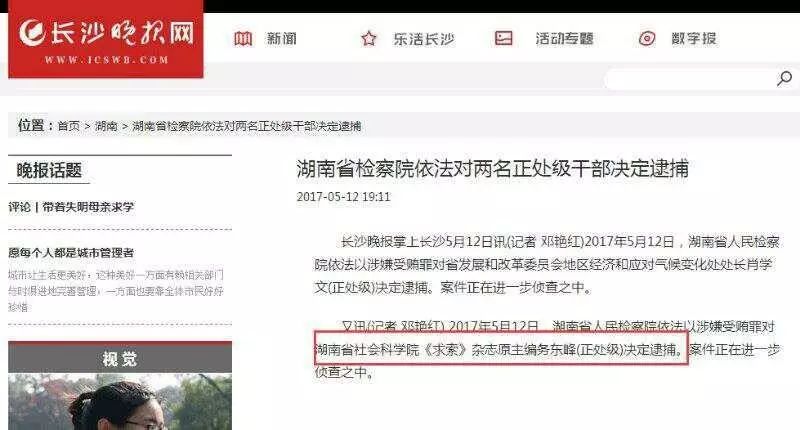800x430 pixels.
Task: Open the 视觉 photo thumbnail
Action: click(120, 402)
